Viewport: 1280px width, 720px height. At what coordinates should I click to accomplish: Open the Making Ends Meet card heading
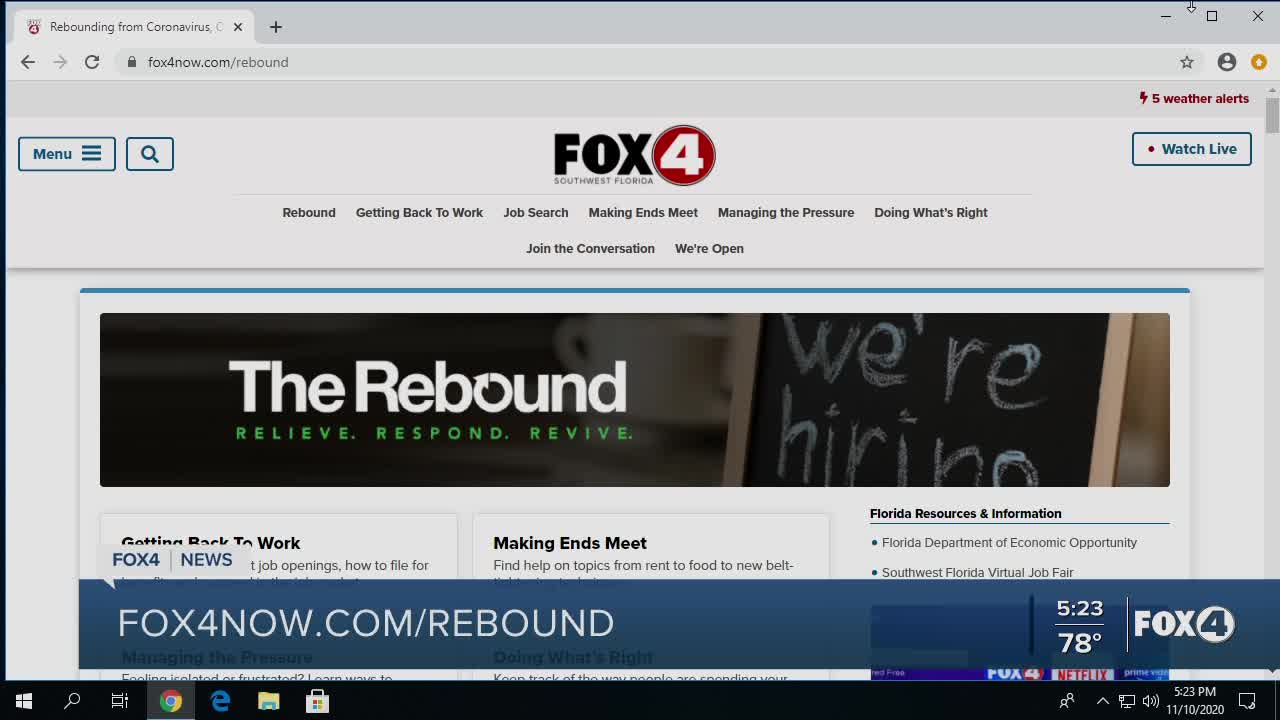pyautogui.click(x=570, y=543)
